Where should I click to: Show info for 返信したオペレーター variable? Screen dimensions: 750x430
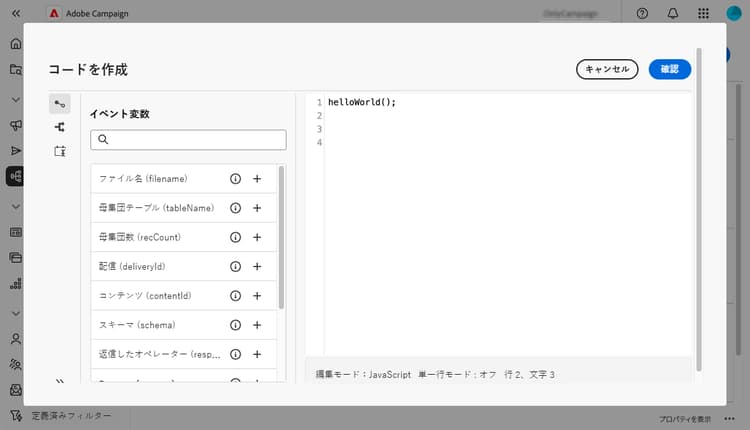point(235,354)
